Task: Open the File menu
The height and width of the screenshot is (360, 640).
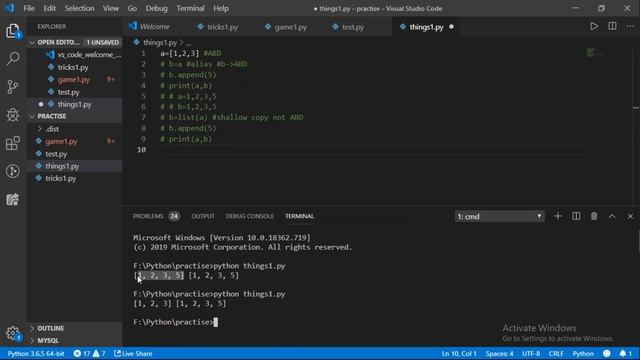Action: click(x=29, y=8)
